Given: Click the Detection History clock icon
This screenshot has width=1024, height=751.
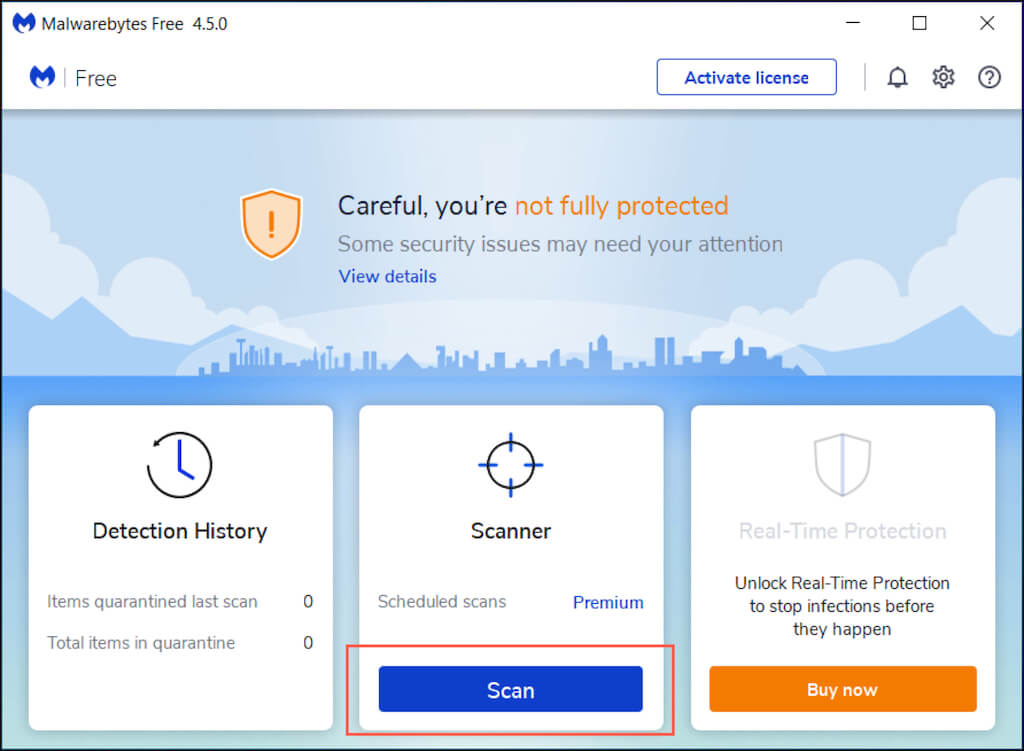Looking at the screenshot, I should [180, 465].
